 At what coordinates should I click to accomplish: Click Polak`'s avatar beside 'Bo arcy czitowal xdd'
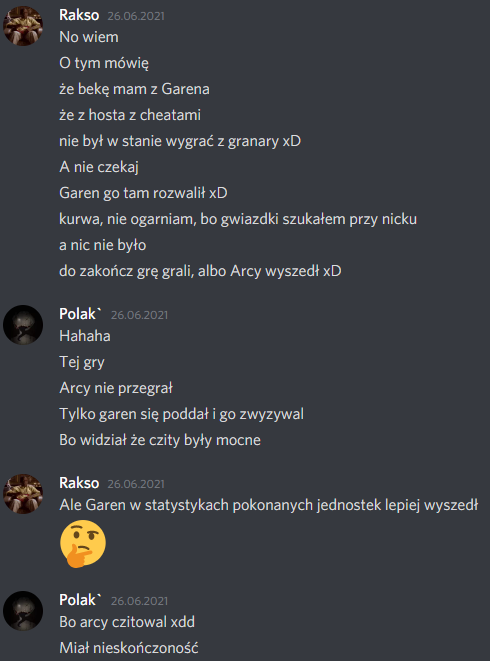pos(23,611)
